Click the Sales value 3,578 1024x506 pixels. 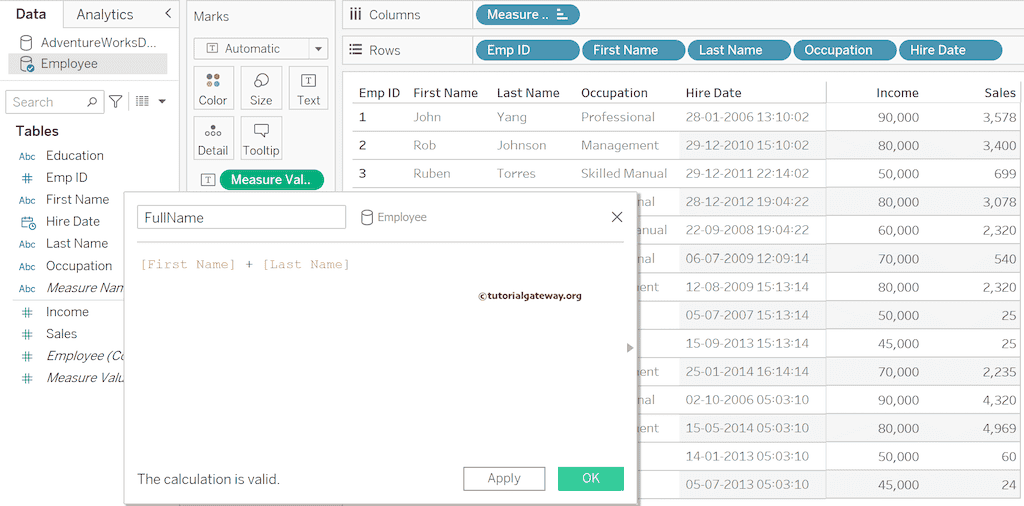click(1000, 117)
